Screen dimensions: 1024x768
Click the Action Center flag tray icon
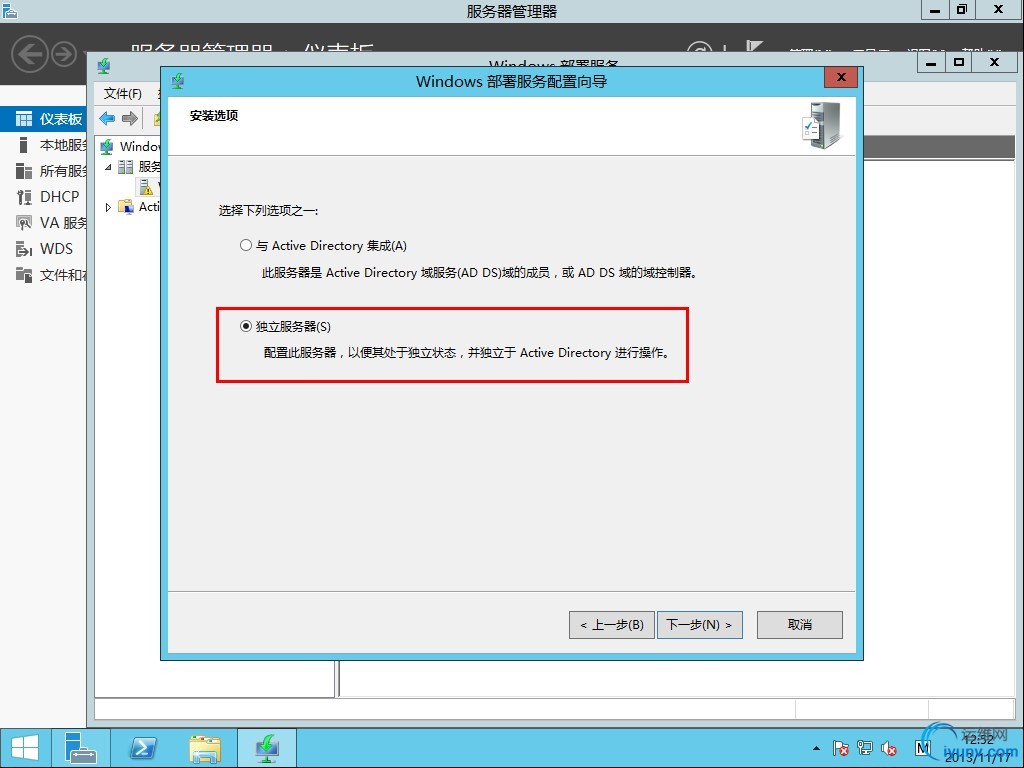(841, 748)
